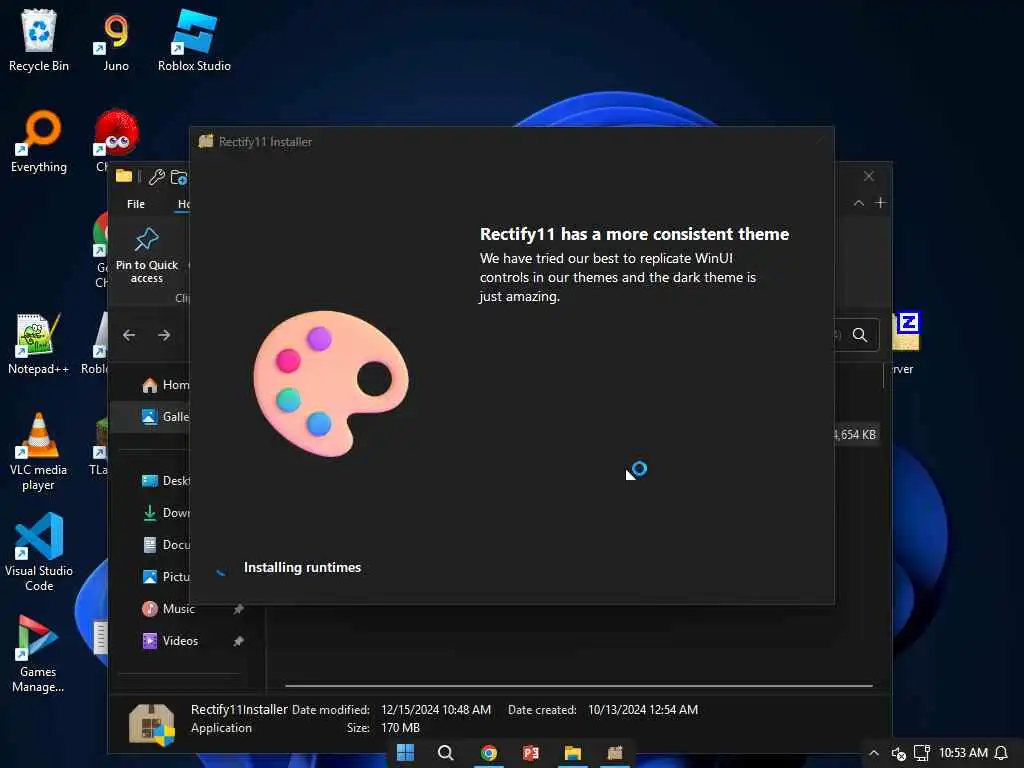Switch to File Explorer on taskbar

tap(573, 752)
